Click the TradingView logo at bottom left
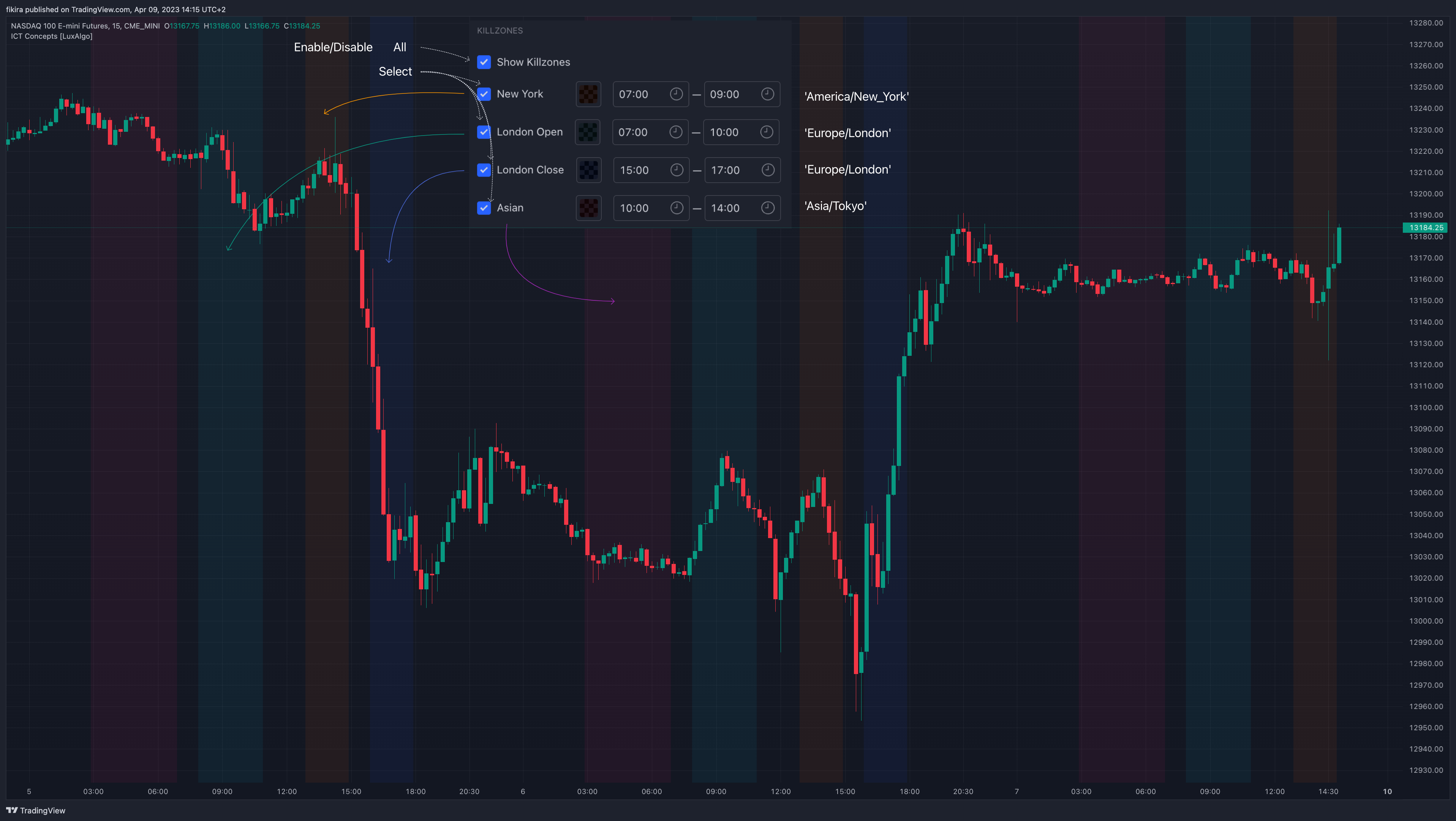Image resolution: width=1456 pixels, height=821 pixels. click(x=36, y=810)
